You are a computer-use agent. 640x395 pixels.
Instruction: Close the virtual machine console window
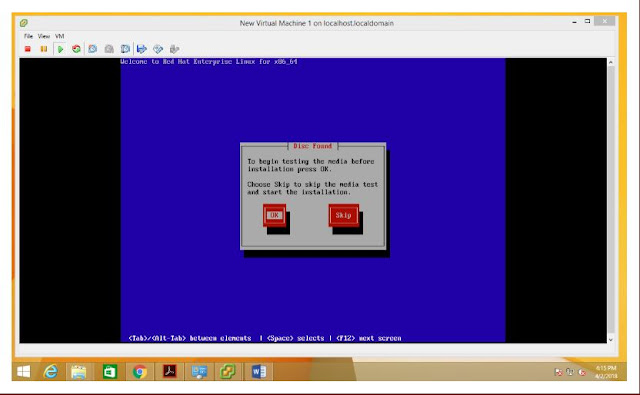pos(604,21)
